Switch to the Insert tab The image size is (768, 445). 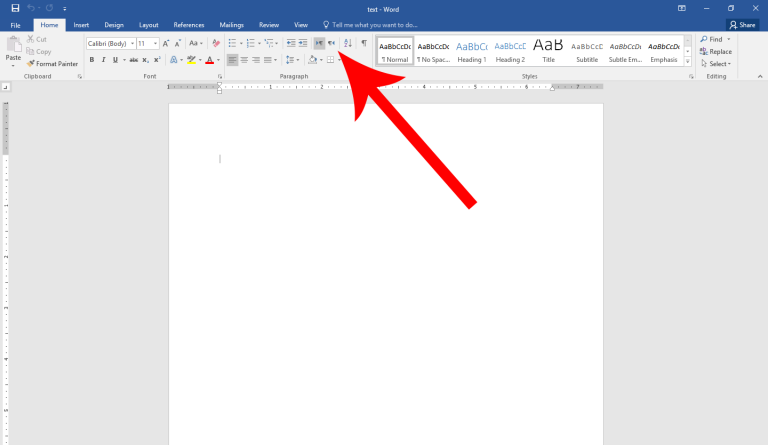pyautogui.click(x=81, y=24)
